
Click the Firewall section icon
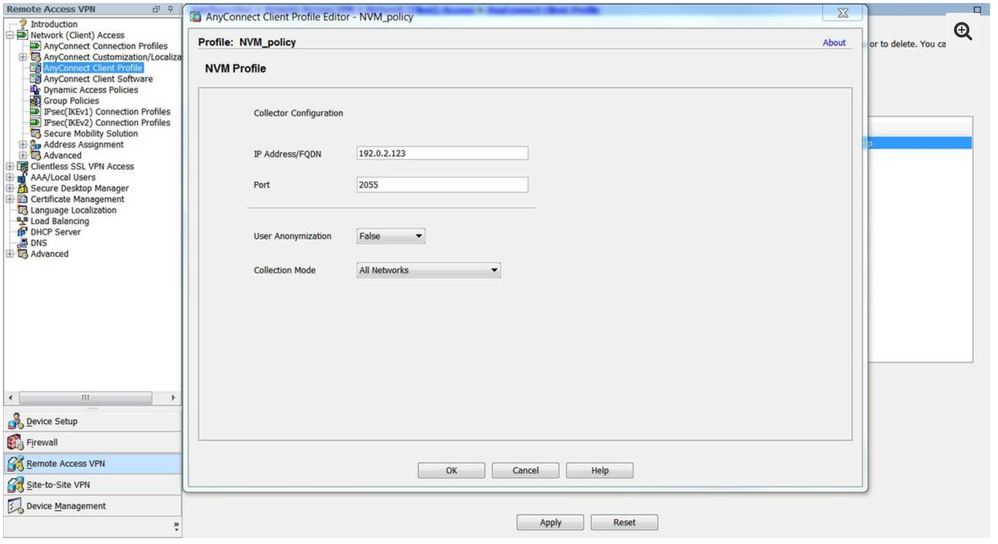[x=16, y=442]
